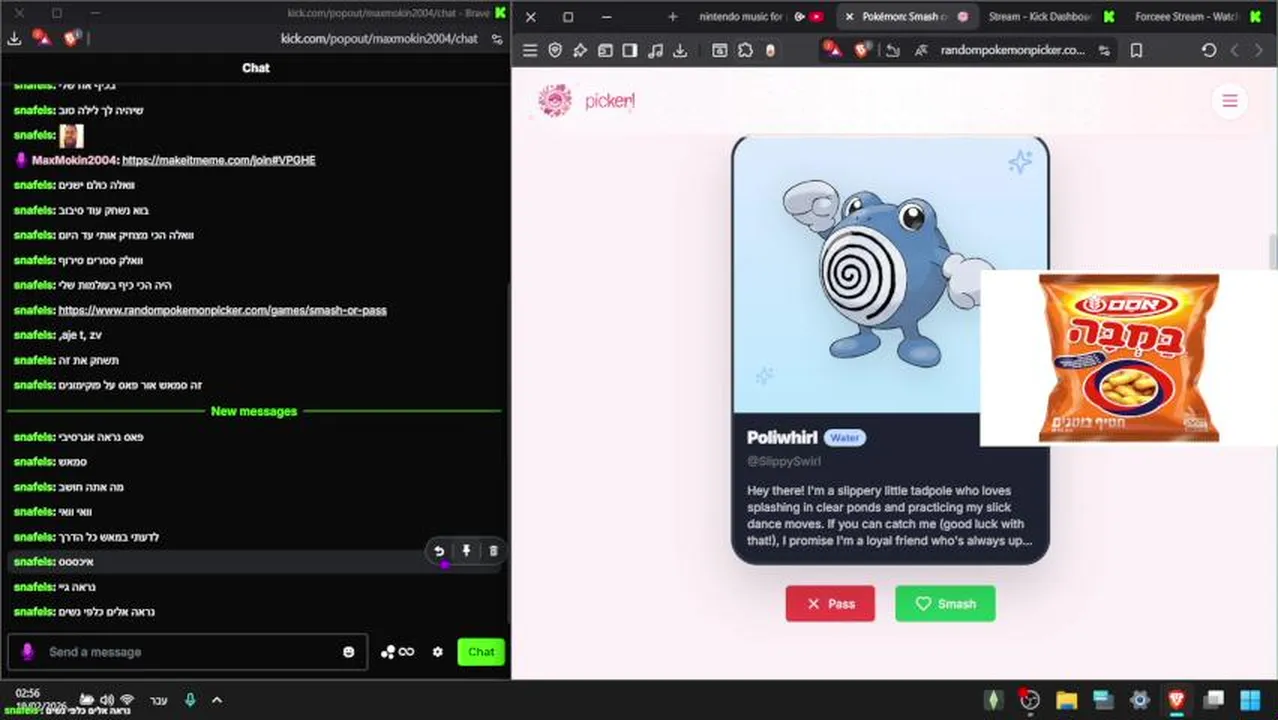This screenshot has height=720, width=1278.
Task: Open the wallet card icon in the Brave toolbar
Action: (605, 50)
